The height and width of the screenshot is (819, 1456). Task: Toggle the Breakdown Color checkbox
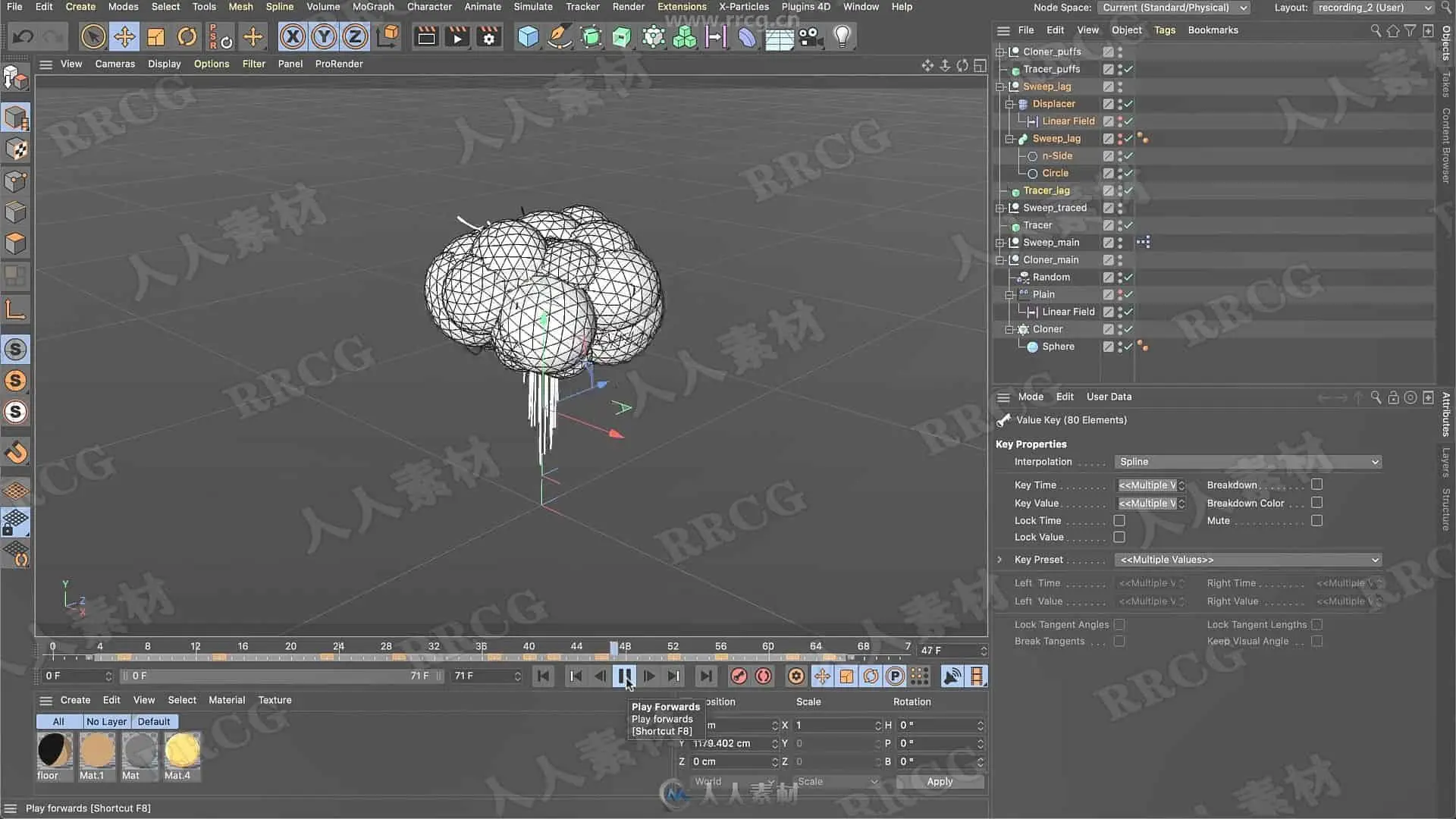coord(1316,503)
